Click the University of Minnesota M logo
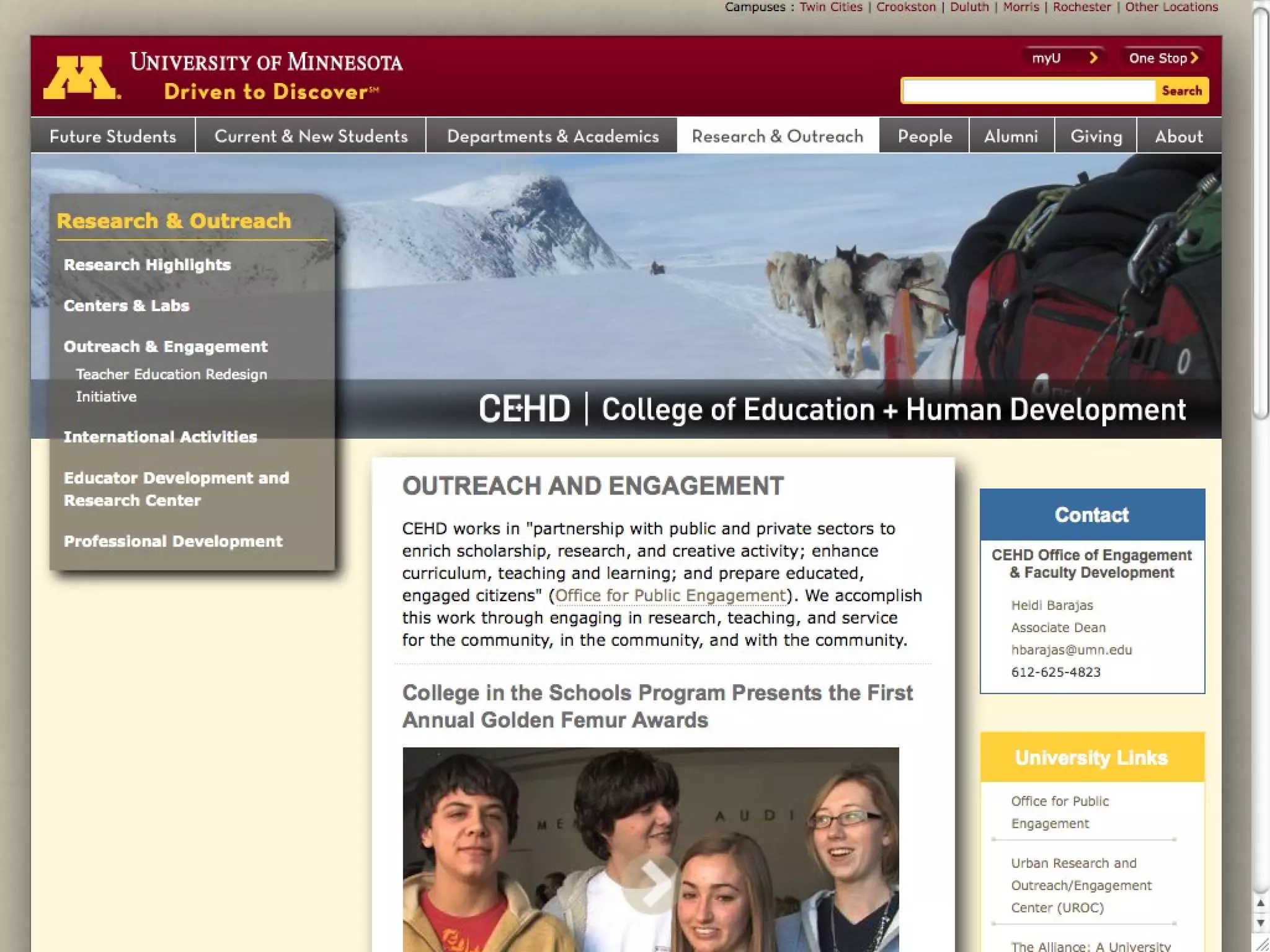This screenshot has height=952, width=1270. [81, 78]
